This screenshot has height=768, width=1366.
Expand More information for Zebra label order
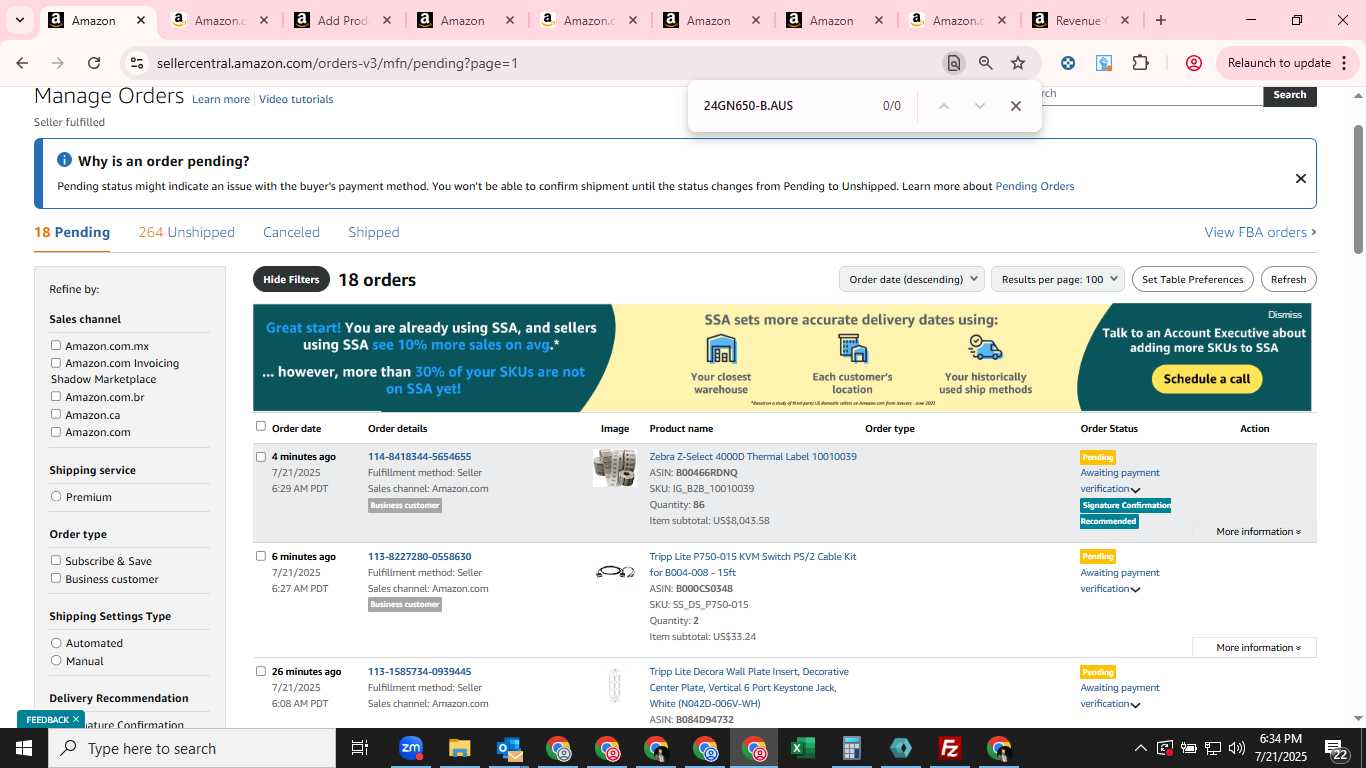(x=1258, y=532)
